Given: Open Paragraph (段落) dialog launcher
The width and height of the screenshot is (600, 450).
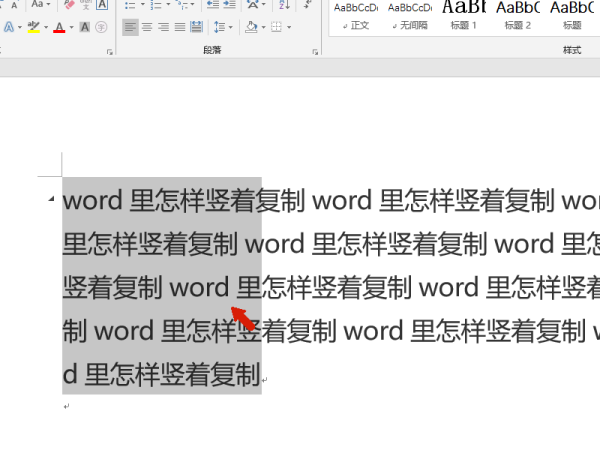Looking at the screenshot, I should pos(315,52).
